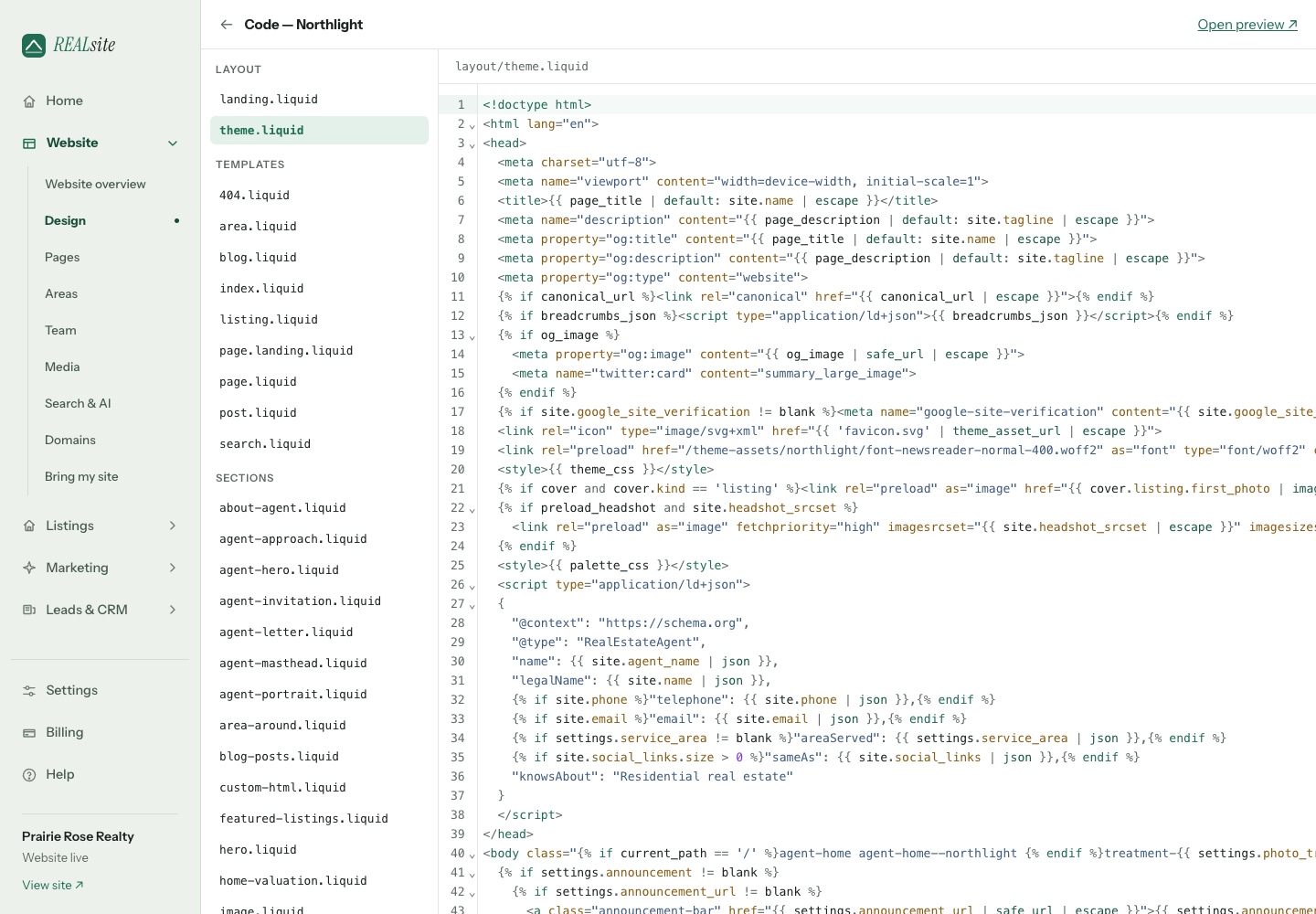This screenshot has width=1316, height=914.
Task: Go back using the arrow beside Code
Action: pos(227,25)
